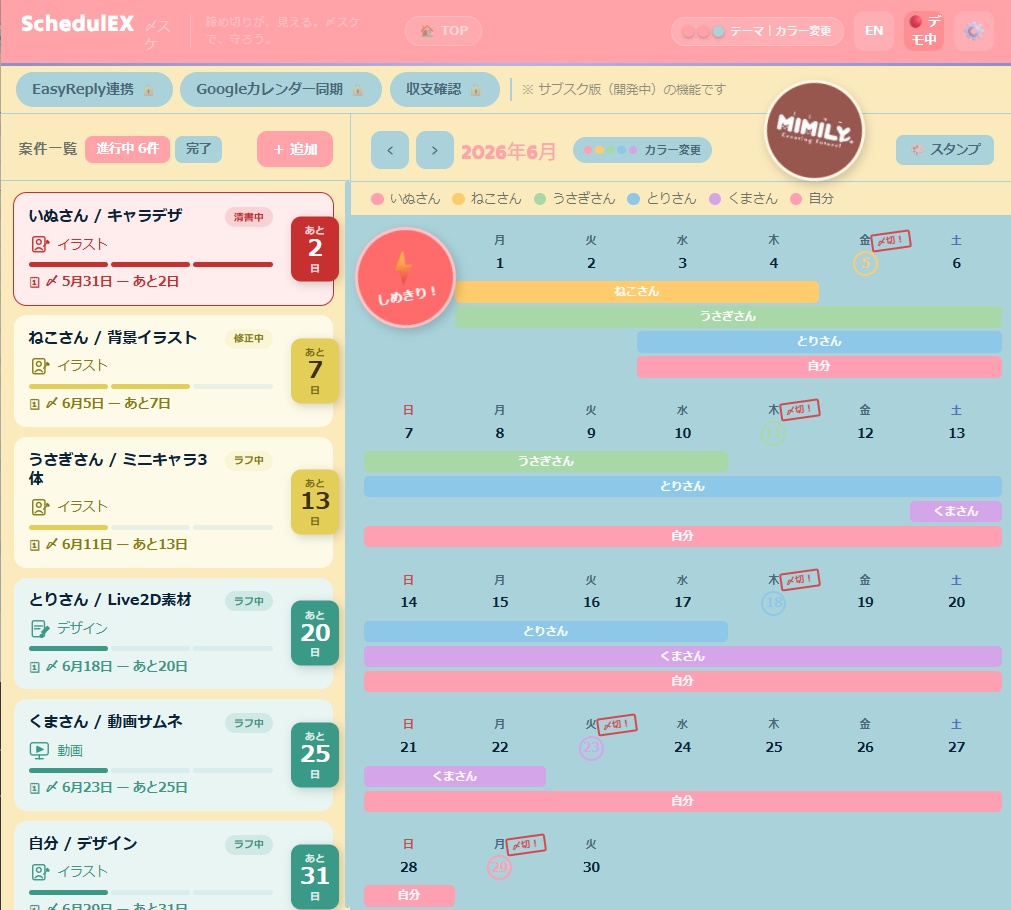Open the いぬさん / キャラデザ project card

173,248
